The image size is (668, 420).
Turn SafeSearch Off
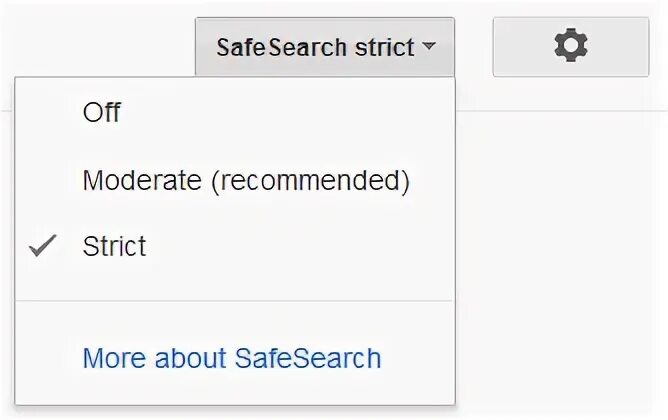(102, 113)
